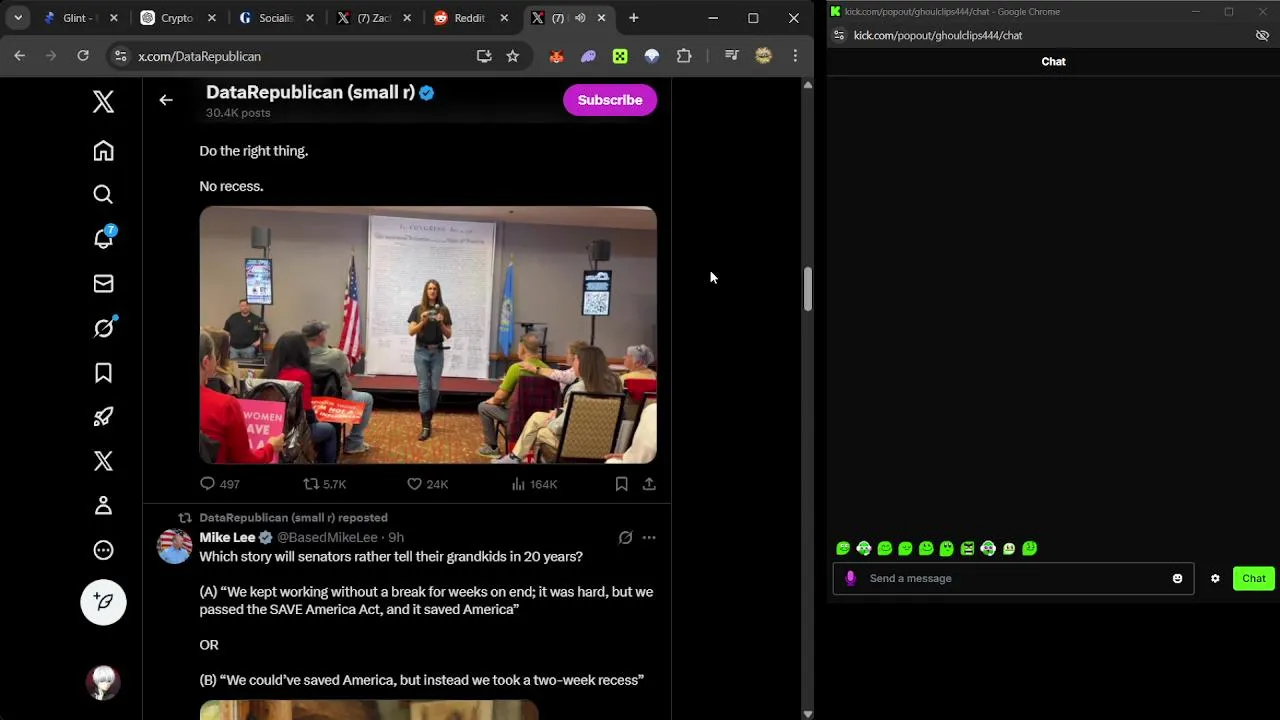Open the Chrome profile avatar
The width and height of the screenshot is (1280, 720).
(x=763, y=56)
